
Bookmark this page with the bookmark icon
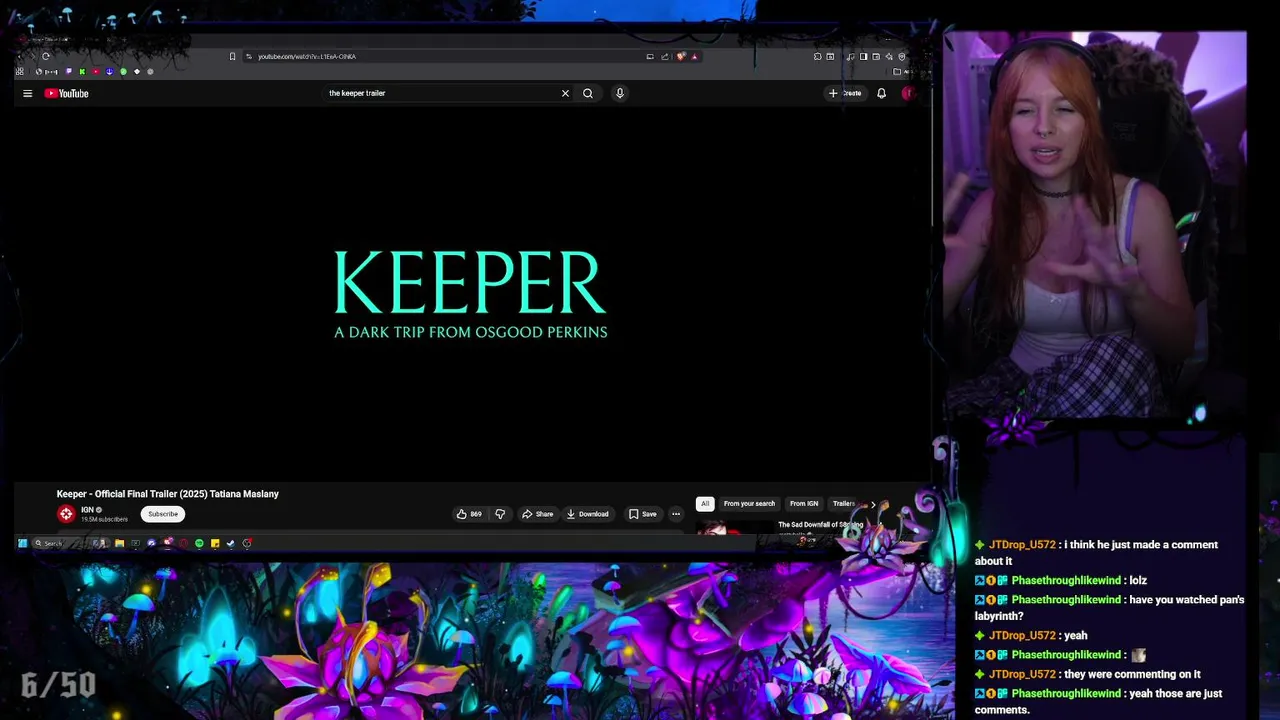point(233,56)
